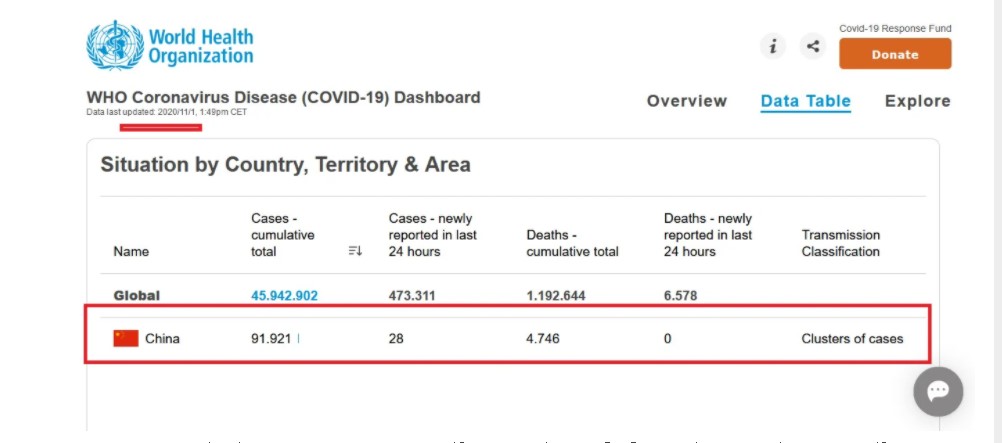Click the WHO Coronavirus Disease Dashboard title

point(284,98)
